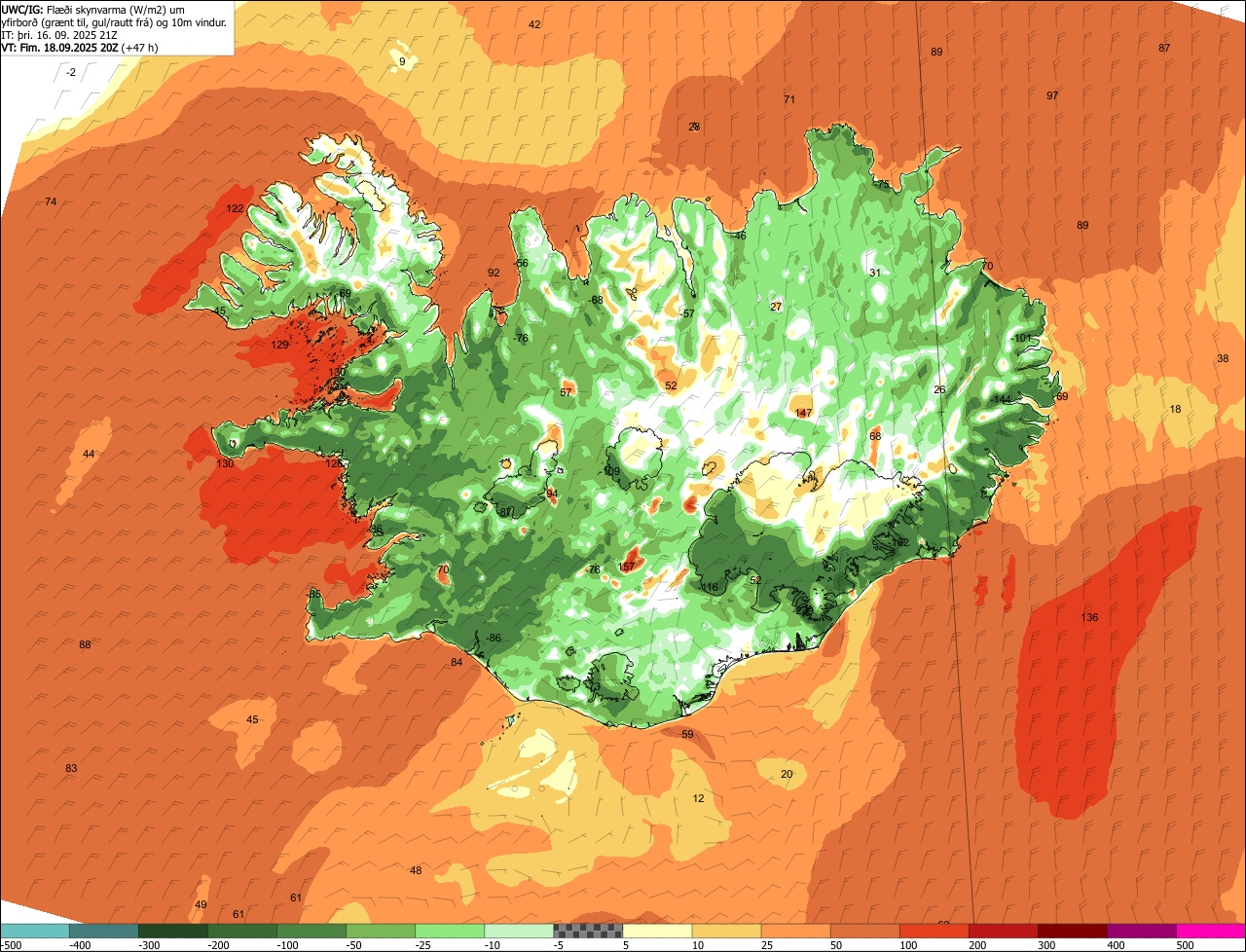The image size is (1246, 952).
Task: Click the pale yellow 5 to 10 swatch
Action: coord(658,931)
